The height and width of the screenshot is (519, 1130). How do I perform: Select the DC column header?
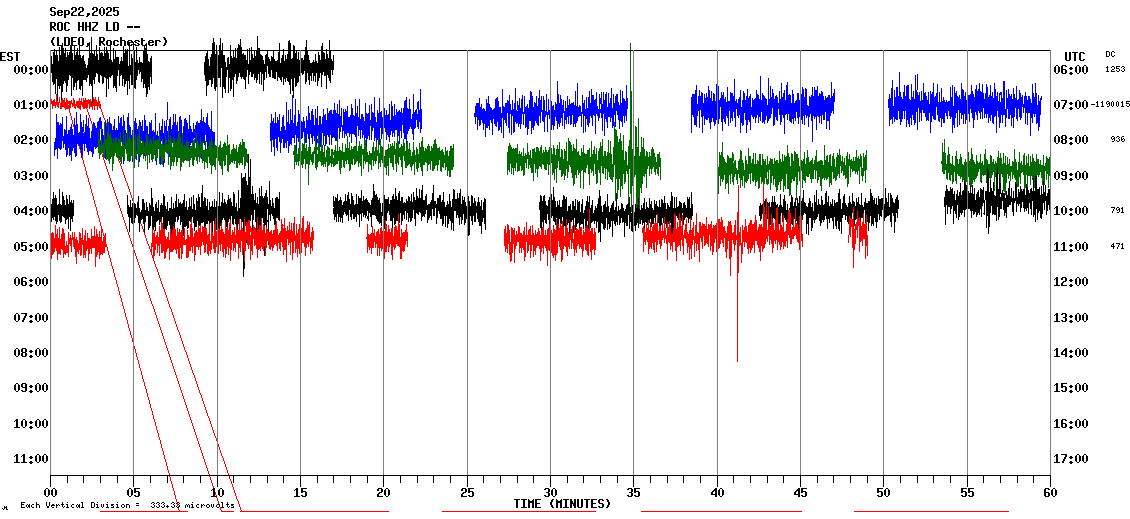point(1110,54)
